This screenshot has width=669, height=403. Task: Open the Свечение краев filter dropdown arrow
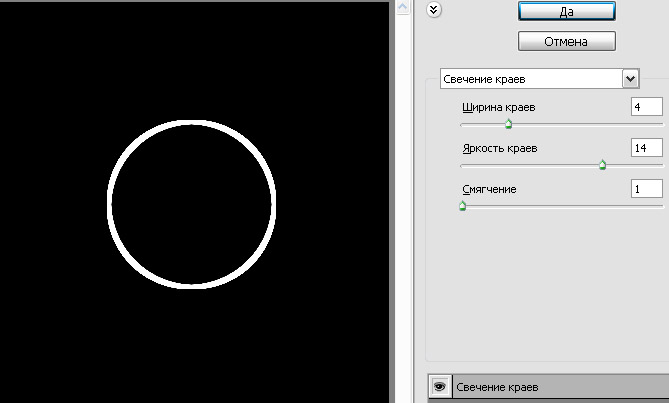(629, 78)
